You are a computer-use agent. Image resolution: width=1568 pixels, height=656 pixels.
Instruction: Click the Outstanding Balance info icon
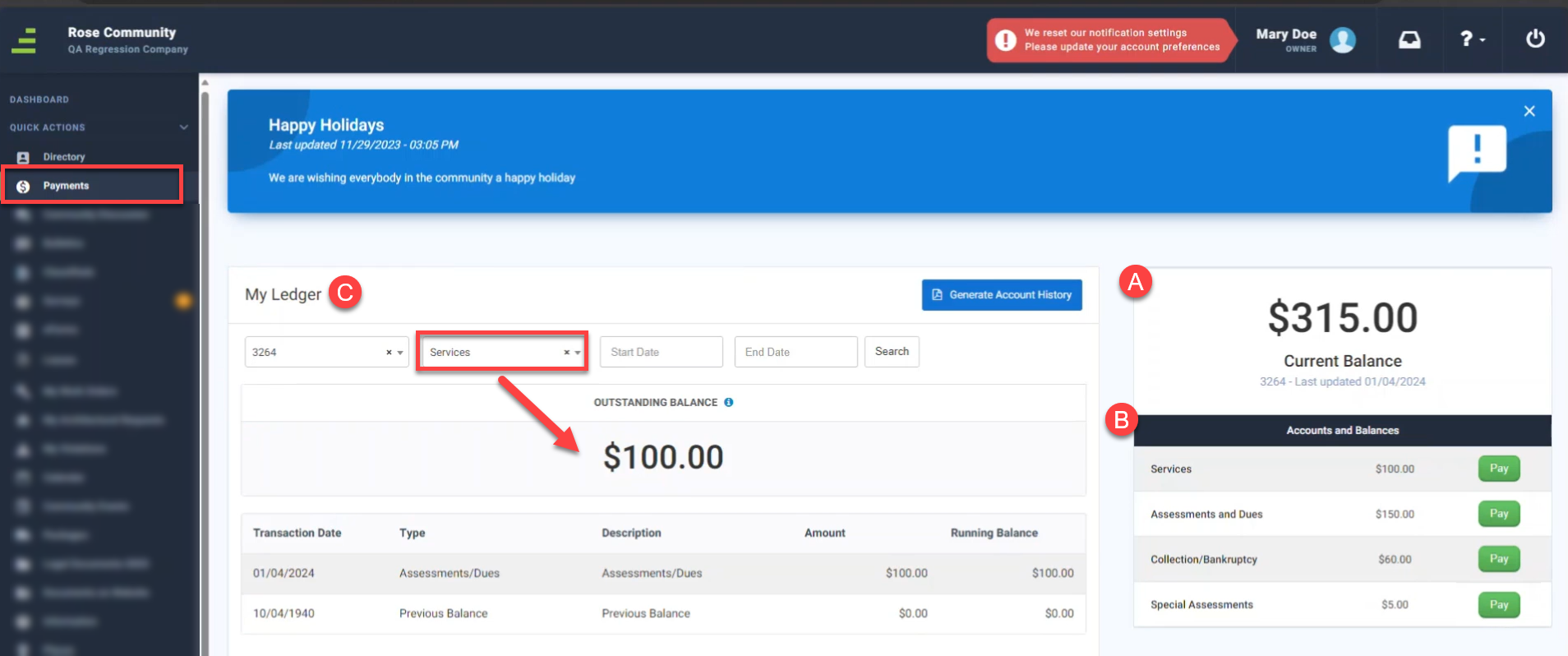(728, 402)
